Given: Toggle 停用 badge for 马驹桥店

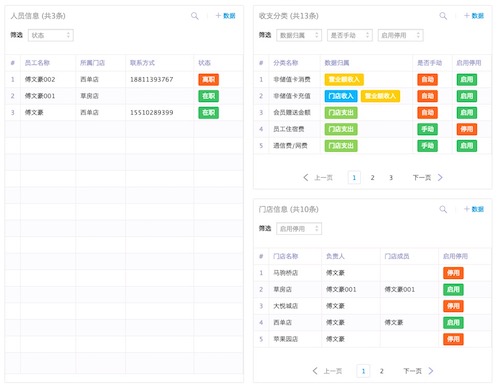Looking at the screenshot, I should [453, 273].
